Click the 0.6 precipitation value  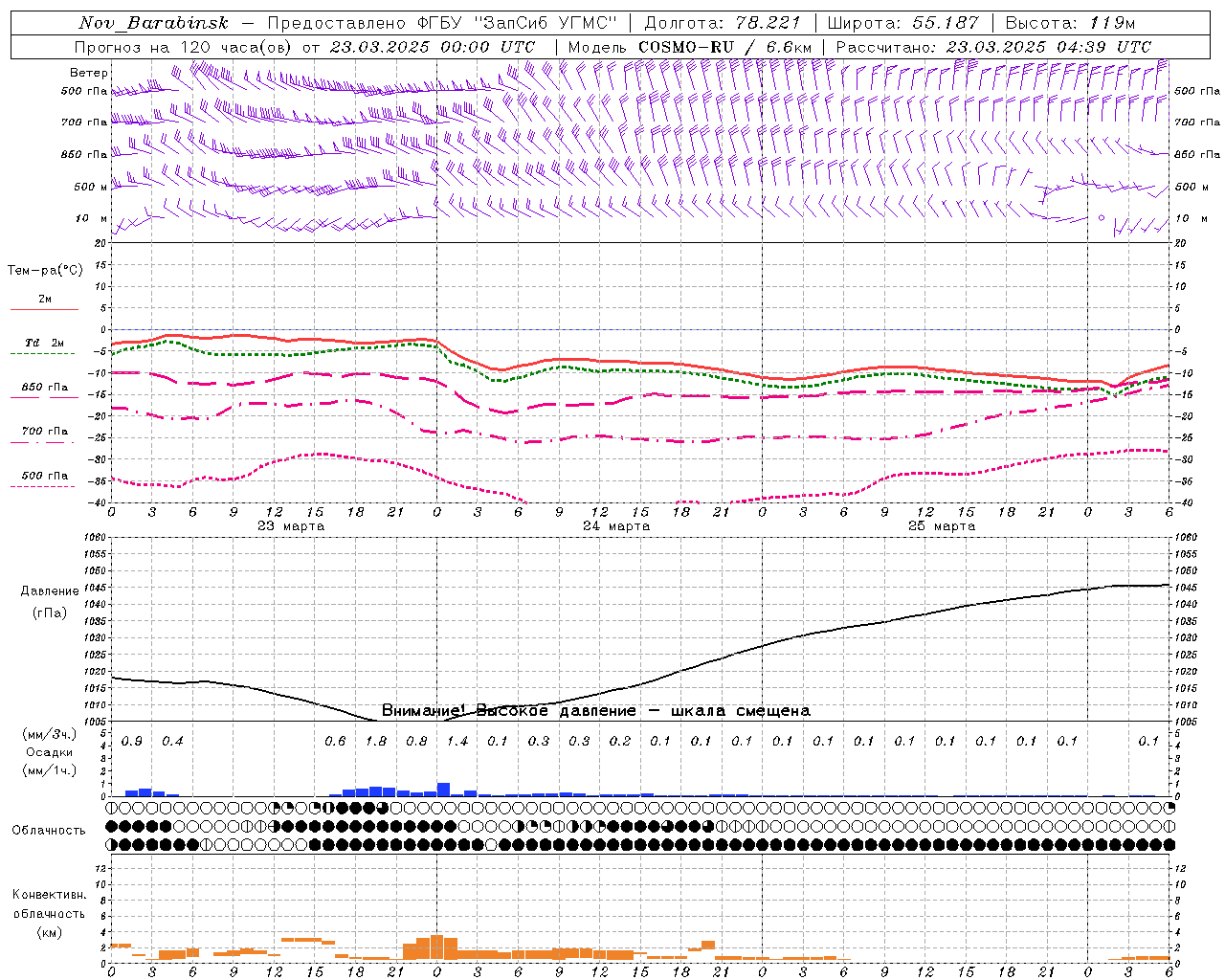tap(335, 742)
